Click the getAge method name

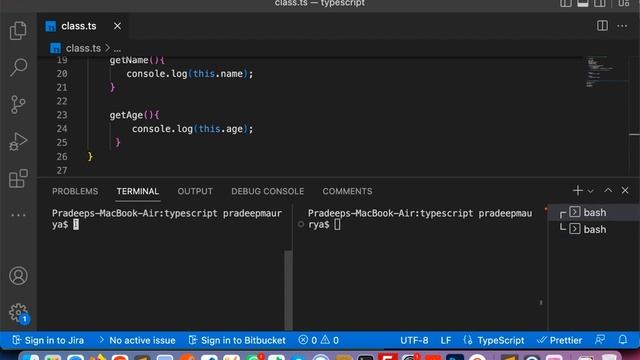[x=126, y=115]
